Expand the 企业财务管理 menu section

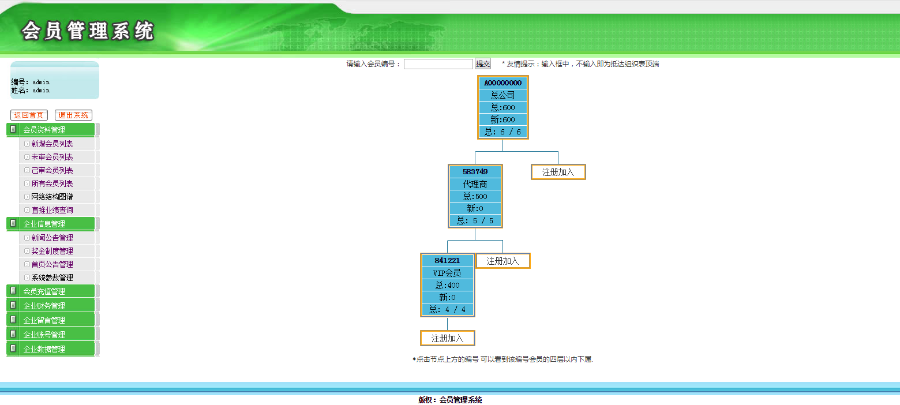point(51,305)
